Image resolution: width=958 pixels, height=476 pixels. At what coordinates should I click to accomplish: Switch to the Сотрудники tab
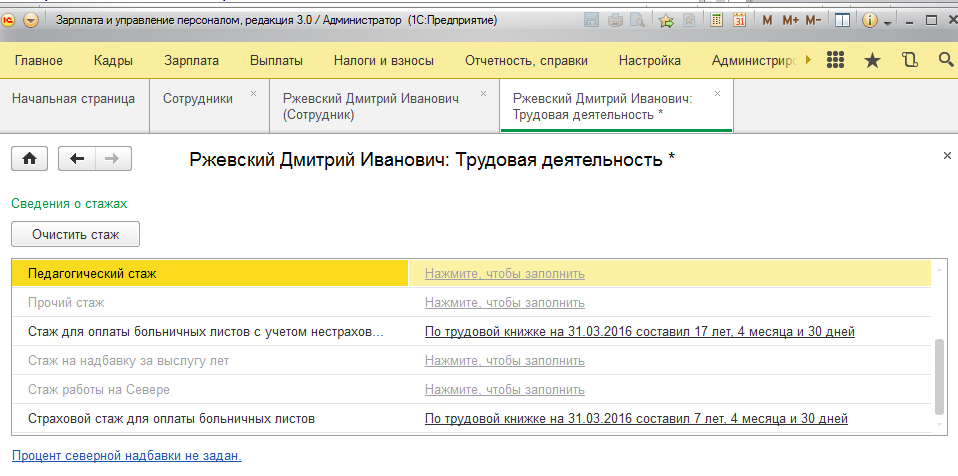[x=198, y=98]
